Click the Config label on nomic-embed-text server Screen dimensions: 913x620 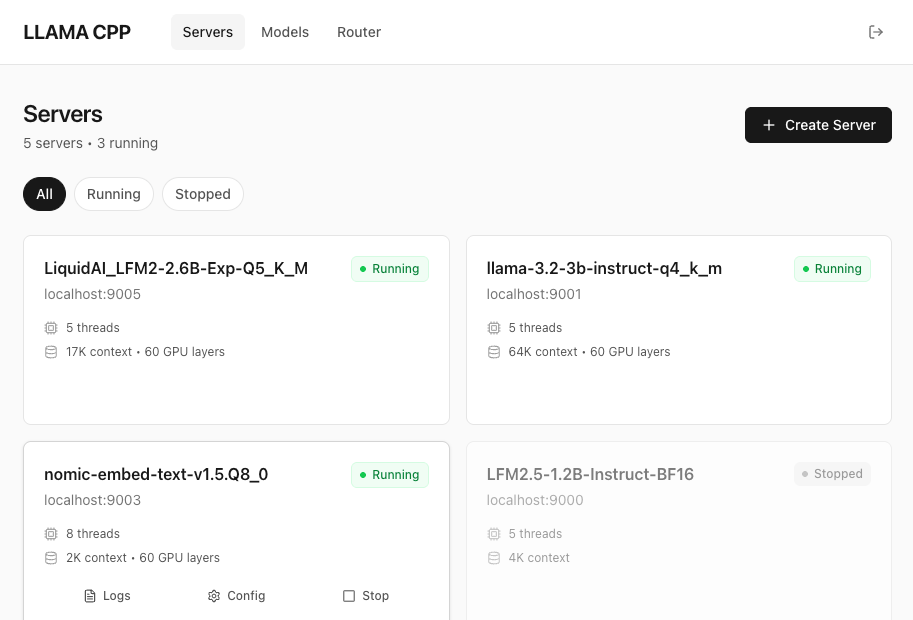coord(246,595)
